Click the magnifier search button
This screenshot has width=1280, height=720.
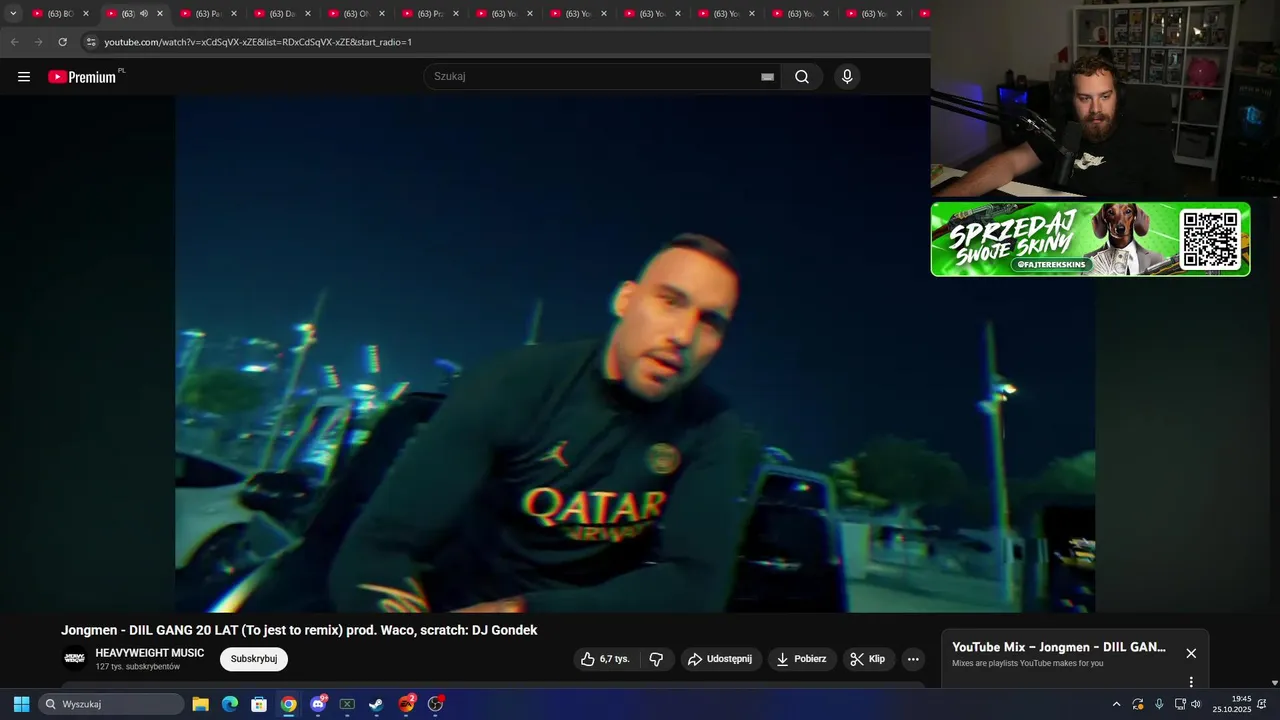(x=802, y=77)
